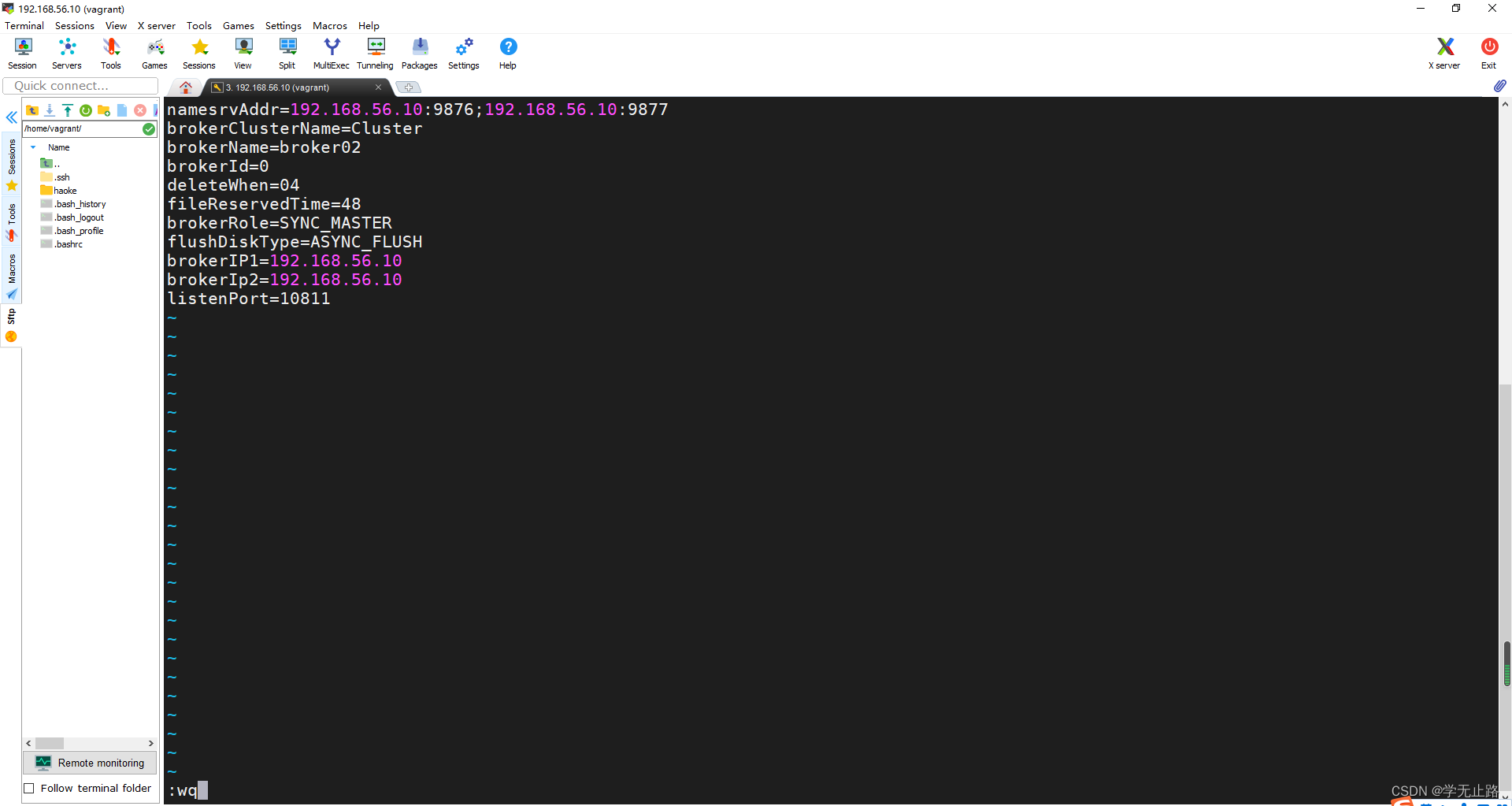Click the paperclip attach icon
The image size is (1512, 806).
pyautogui.click(x=1500, y=85)
